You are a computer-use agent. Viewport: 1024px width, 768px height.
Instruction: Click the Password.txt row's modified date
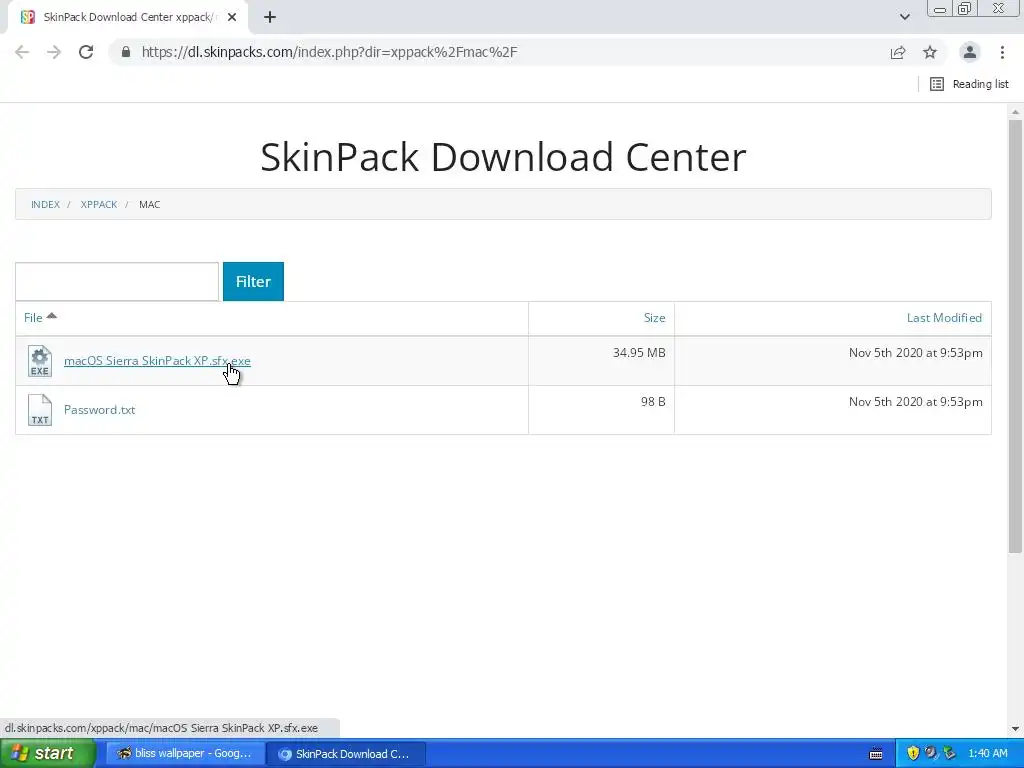tap(916, 402)
